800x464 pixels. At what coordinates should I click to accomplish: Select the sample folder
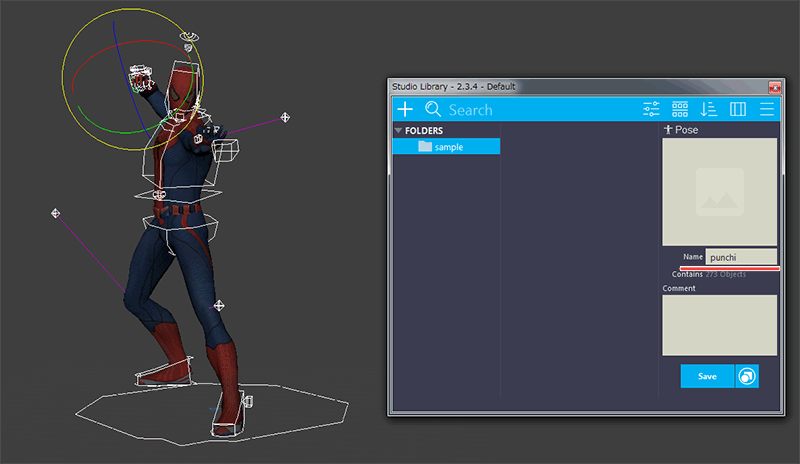tap(447, 147)
